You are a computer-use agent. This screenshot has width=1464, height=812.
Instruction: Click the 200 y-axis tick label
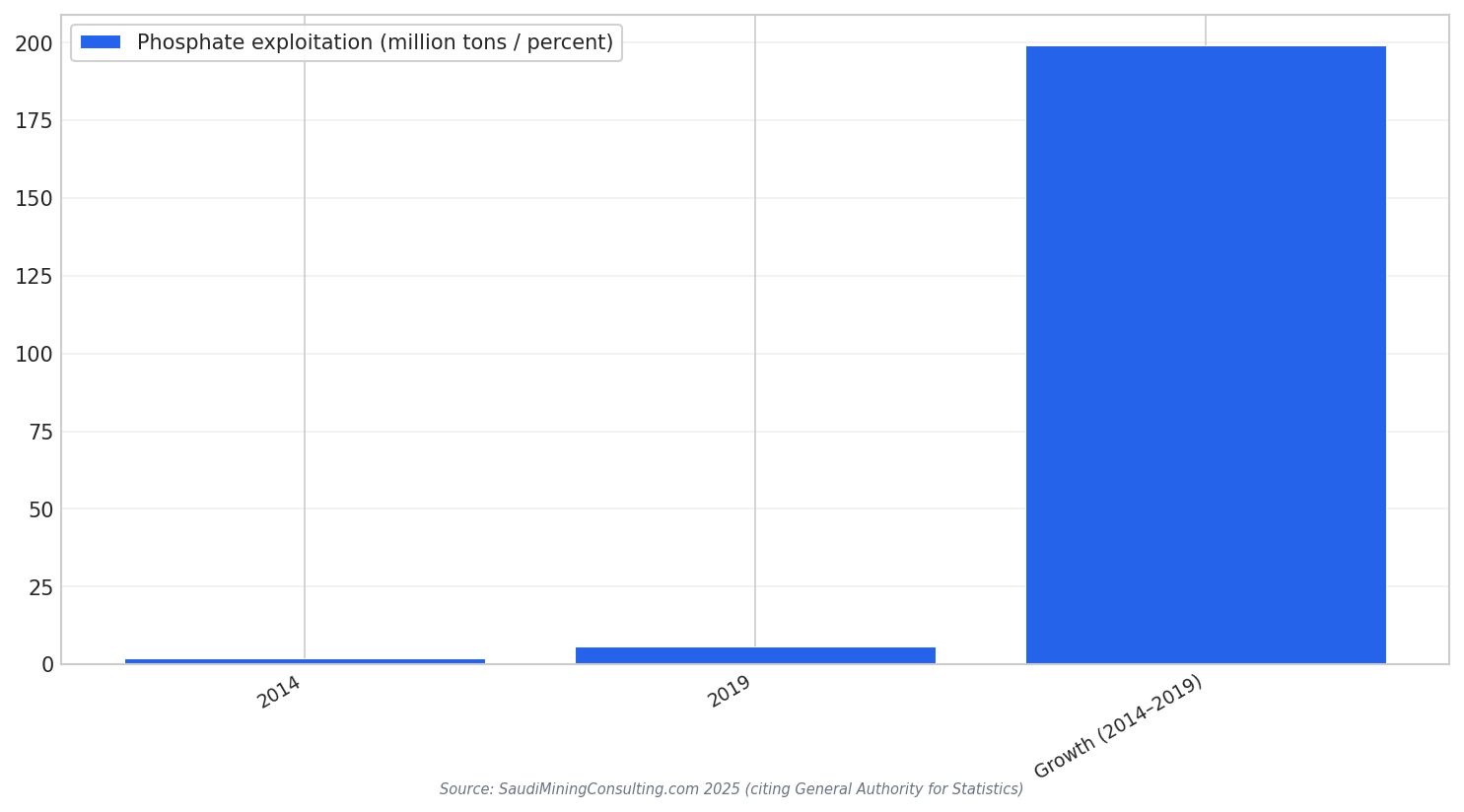(x=35, y=43)
